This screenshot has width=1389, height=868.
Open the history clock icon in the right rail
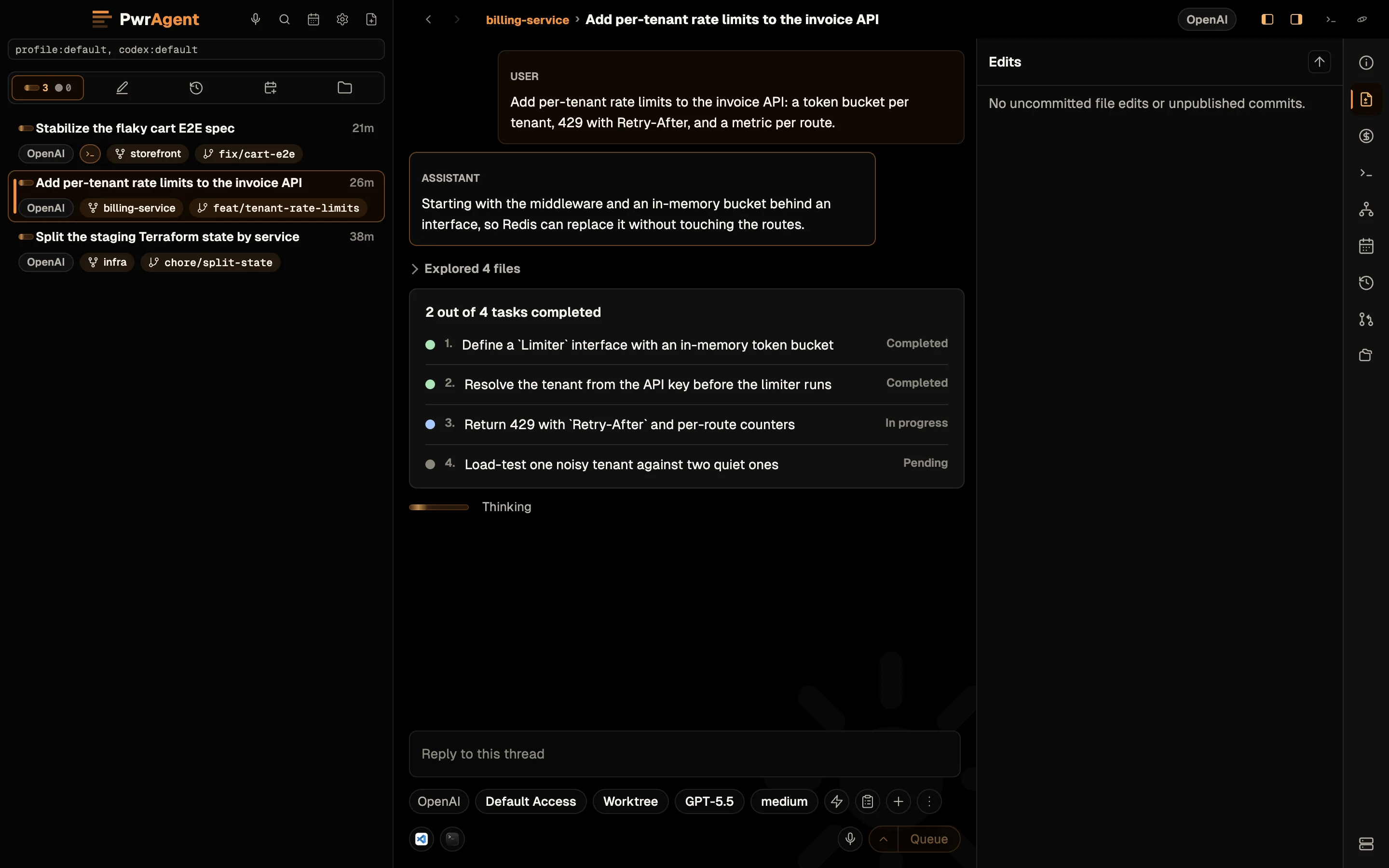pos(1366,283)
